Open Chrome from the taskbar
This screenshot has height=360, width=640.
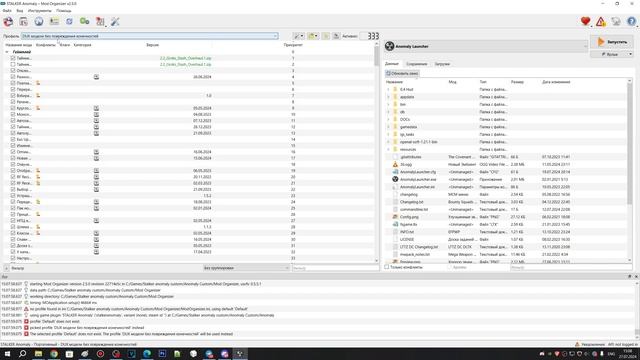click(x=54, y=354)
